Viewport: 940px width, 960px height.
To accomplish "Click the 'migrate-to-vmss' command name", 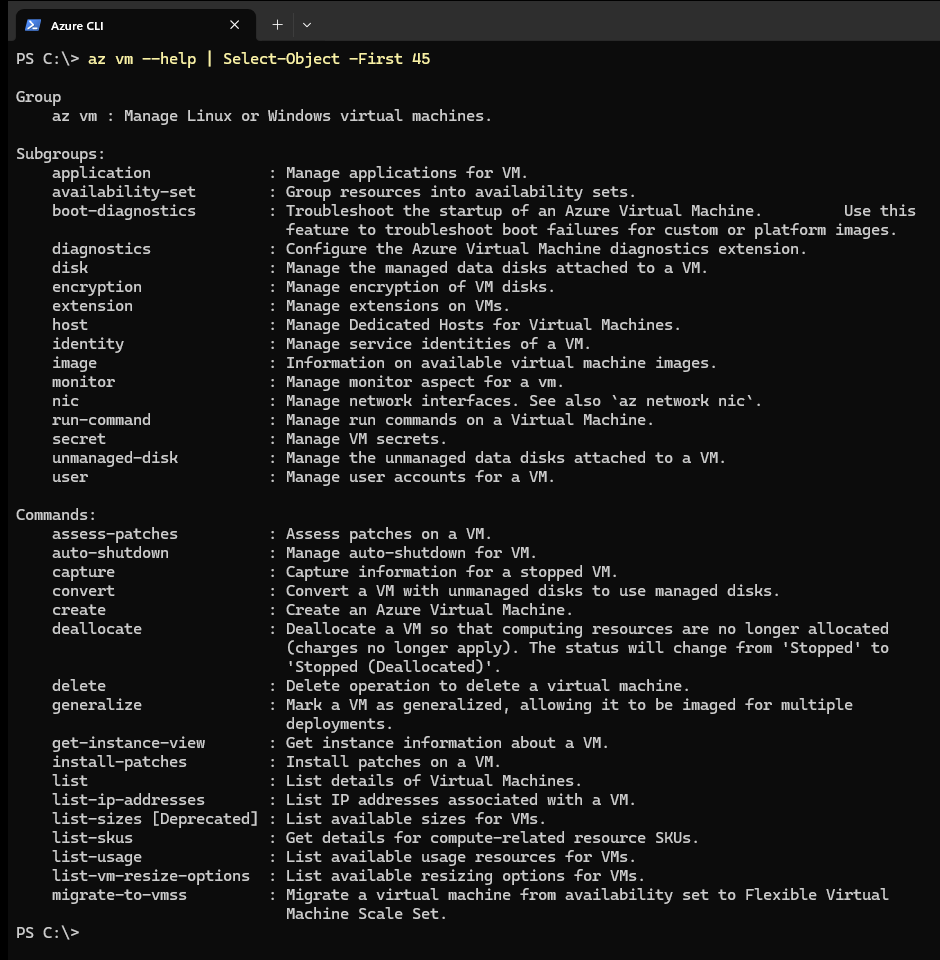I will click(119, 894).
